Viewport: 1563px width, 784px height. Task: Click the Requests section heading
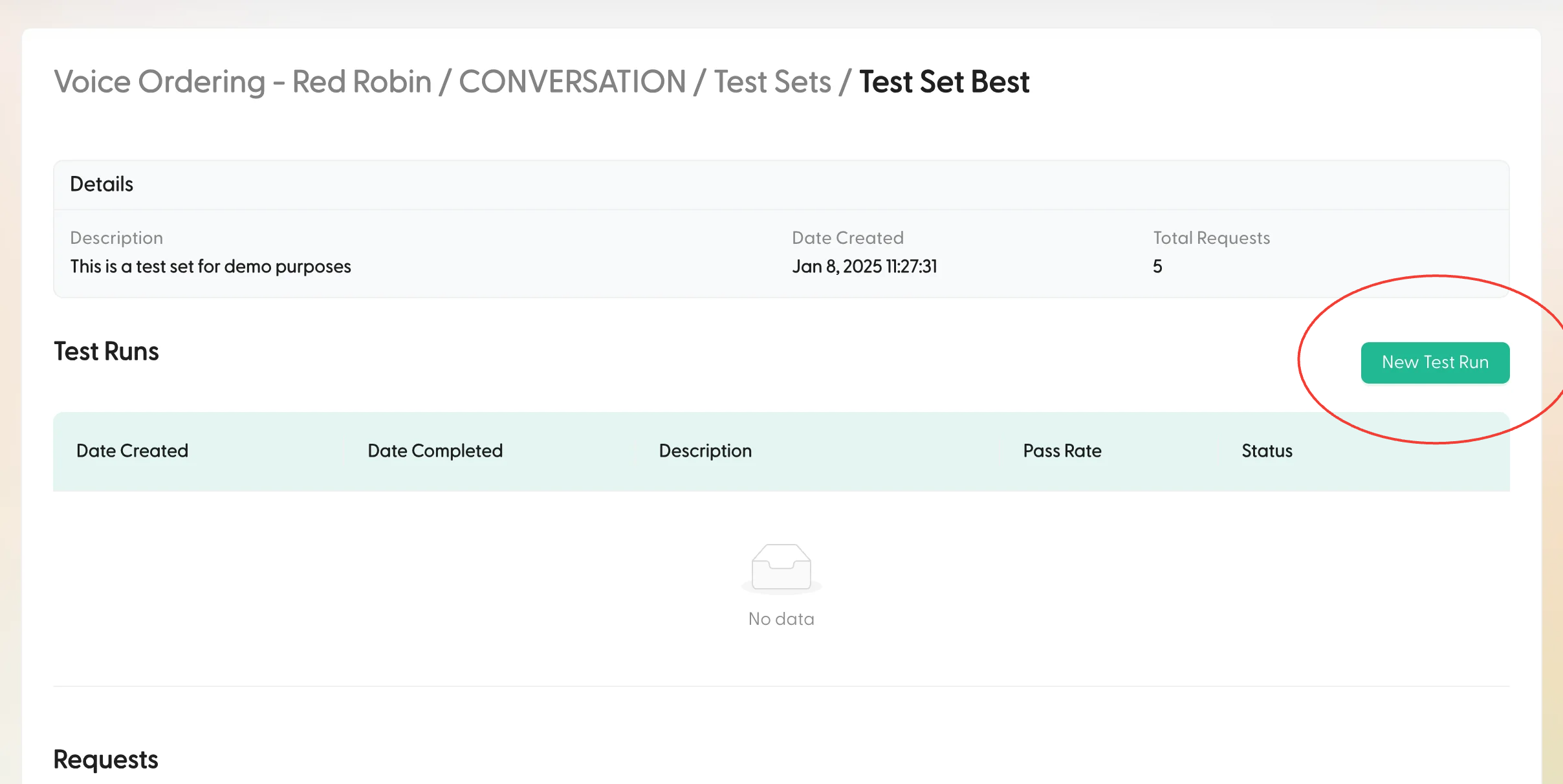105,759
